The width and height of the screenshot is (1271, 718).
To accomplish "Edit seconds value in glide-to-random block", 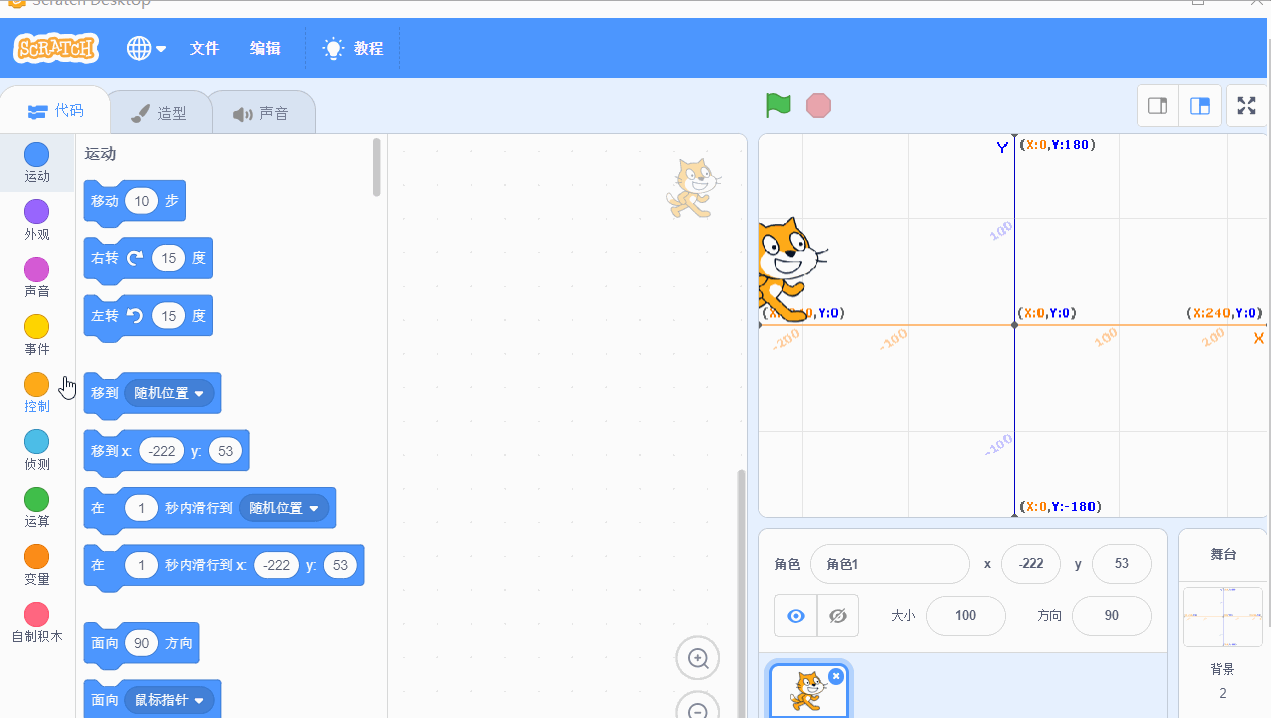I will [x=141, y=508].
